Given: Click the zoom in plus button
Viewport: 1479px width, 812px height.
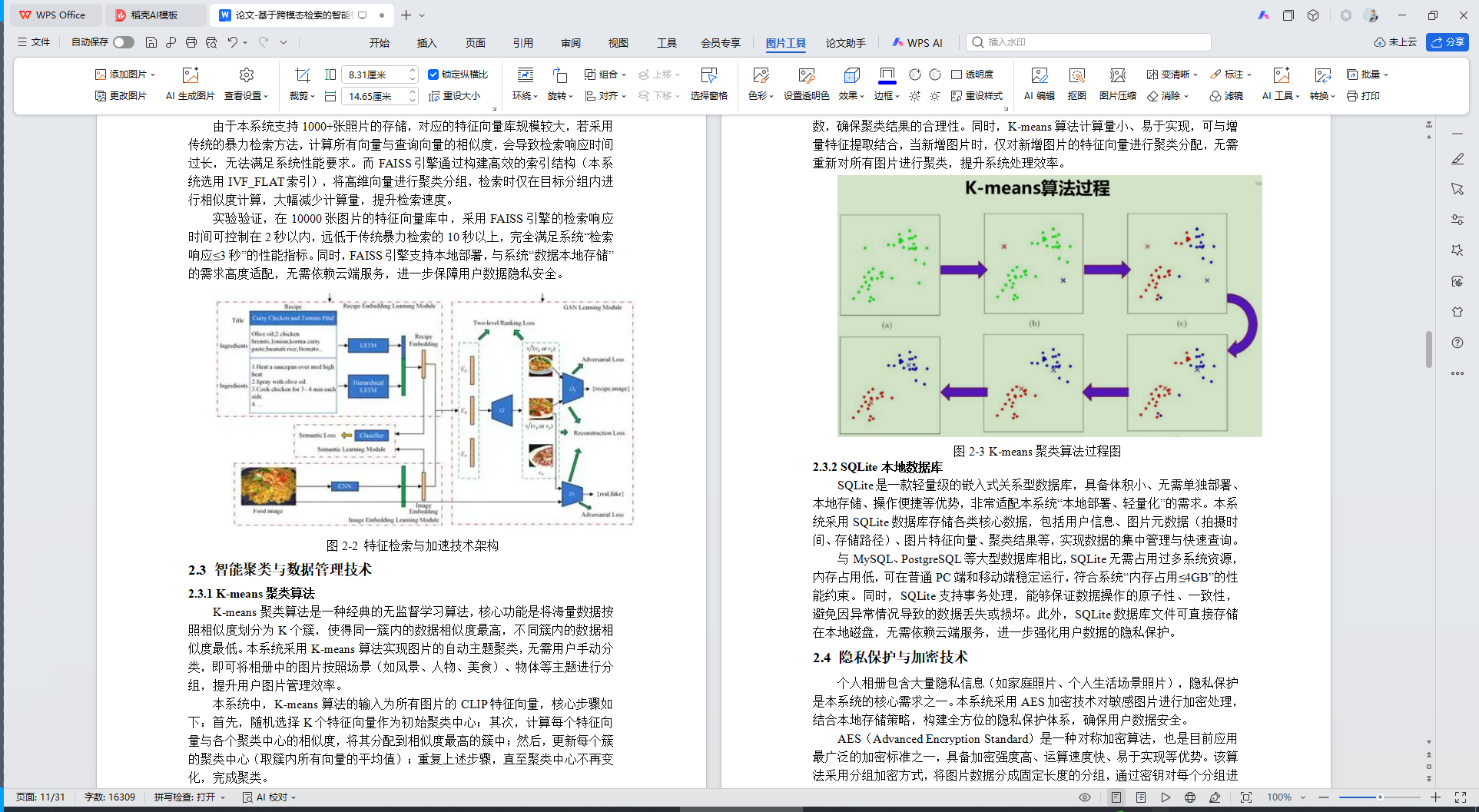Looking at the screenshot, I should pos(1435,797).
